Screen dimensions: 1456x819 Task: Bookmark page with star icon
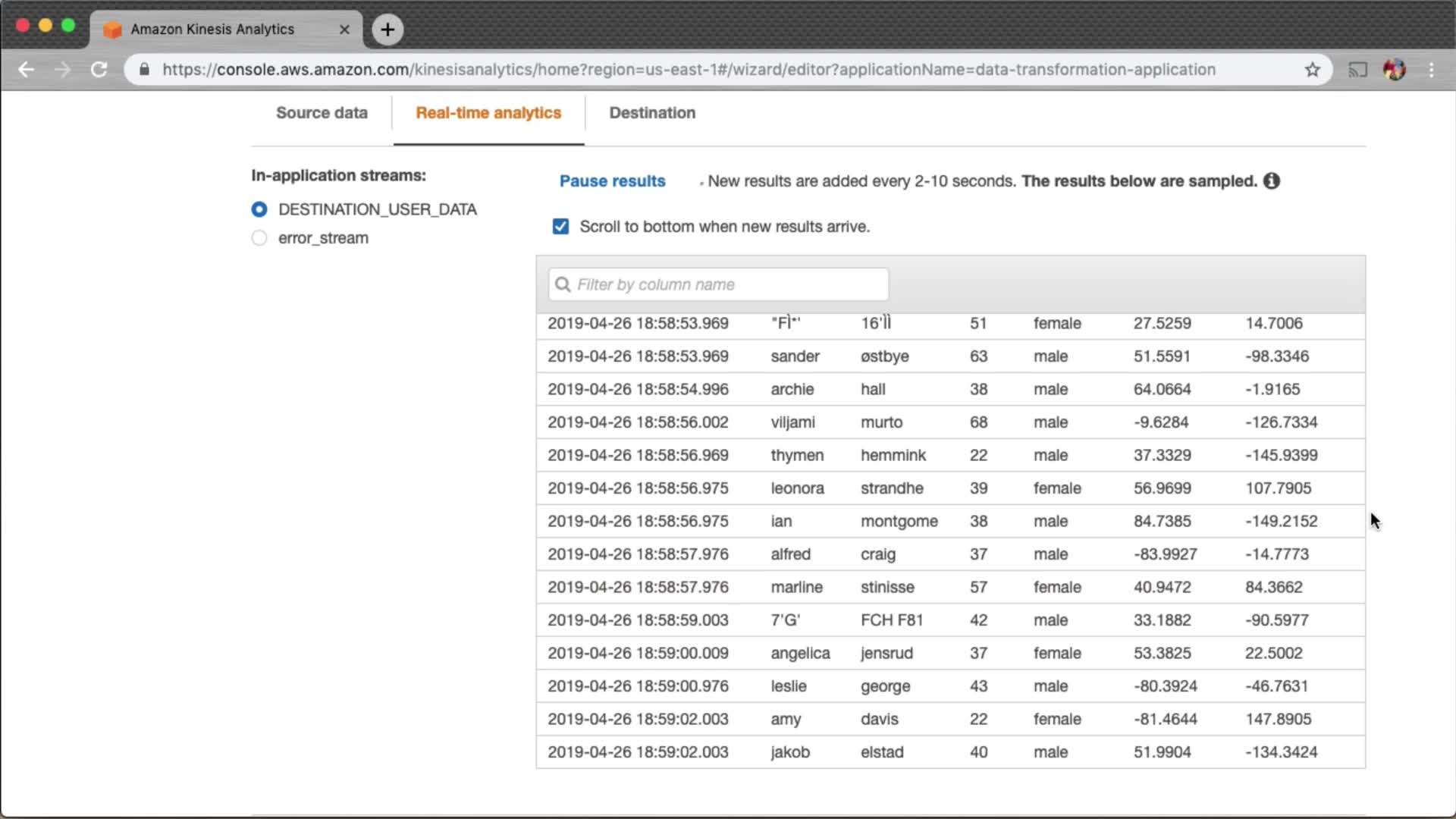(1313, 70)
